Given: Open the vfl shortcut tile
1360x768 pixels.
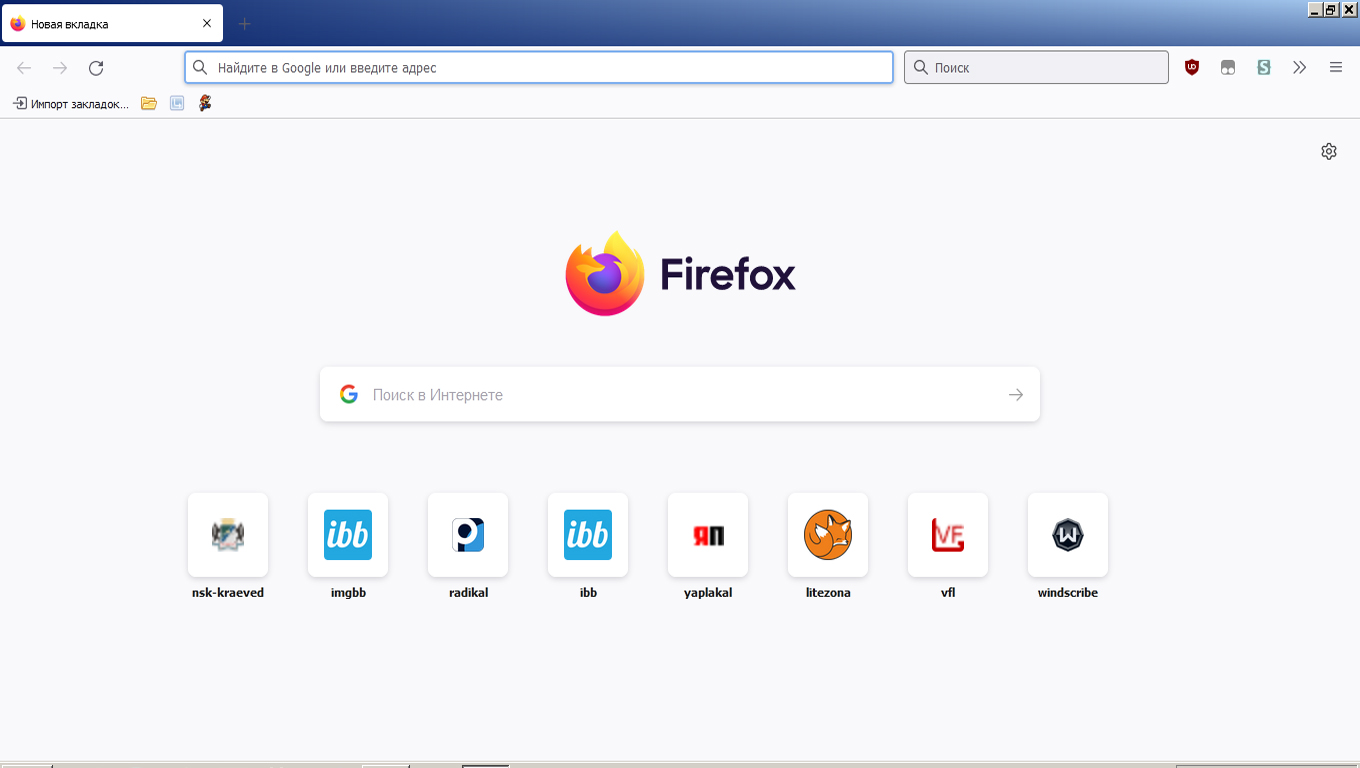Looking at the screenshot, I should coord(948,535).
